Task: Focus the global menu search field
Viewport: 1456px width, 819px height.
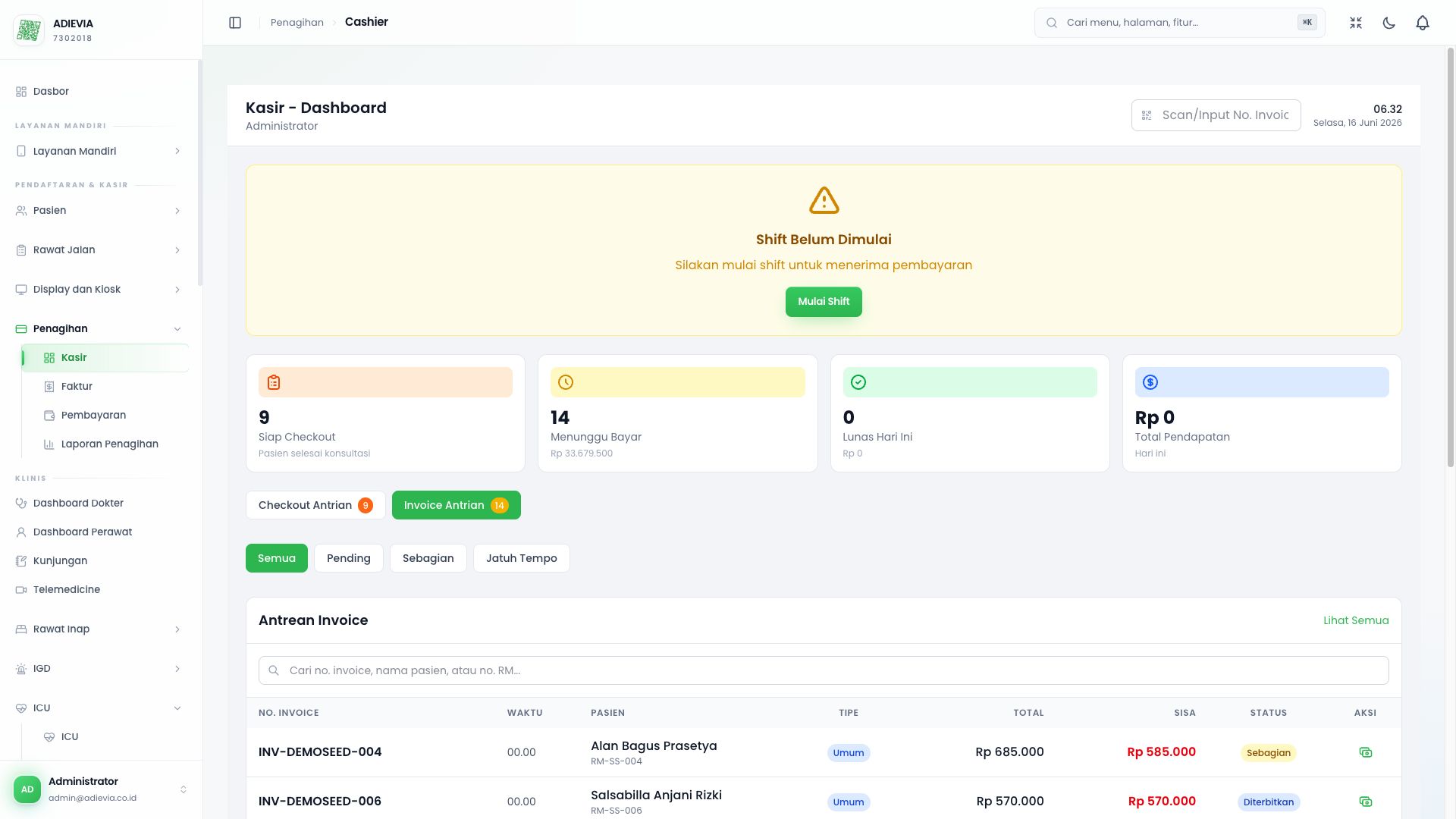Action: pyautogui.click(x=1179, y=23)
